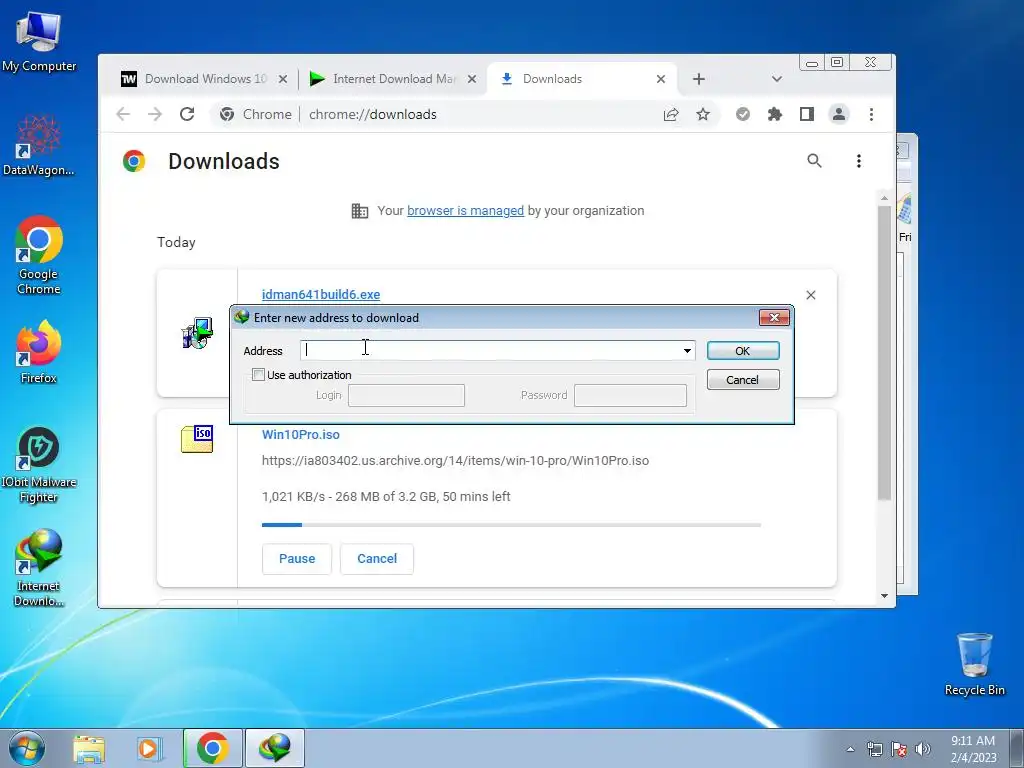The image size is (1024, 768).
Task: Open media player from taskbar
Action: coord(149,748)
